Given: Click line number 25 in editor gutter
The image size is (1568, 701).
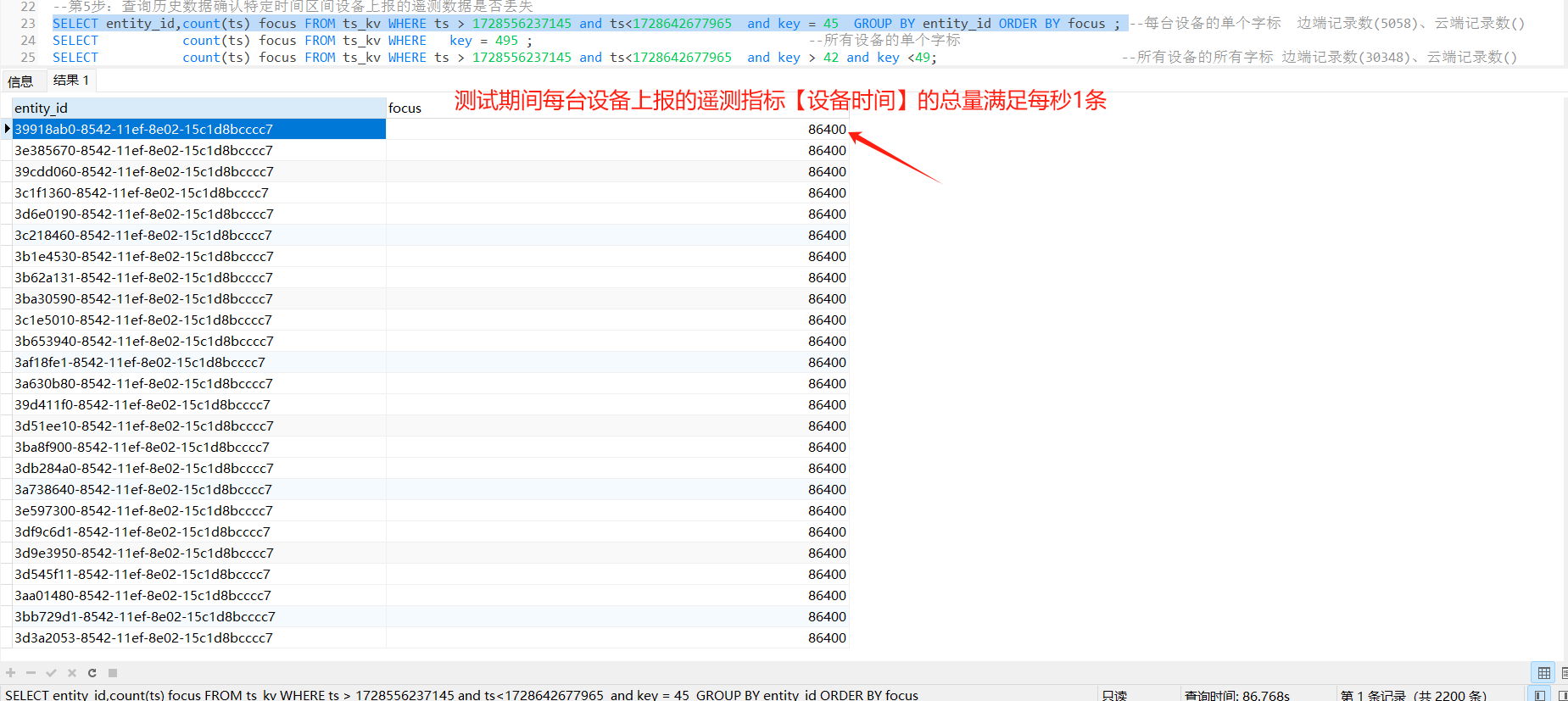Looking at the screenshot, I should [x=28, y=58].
